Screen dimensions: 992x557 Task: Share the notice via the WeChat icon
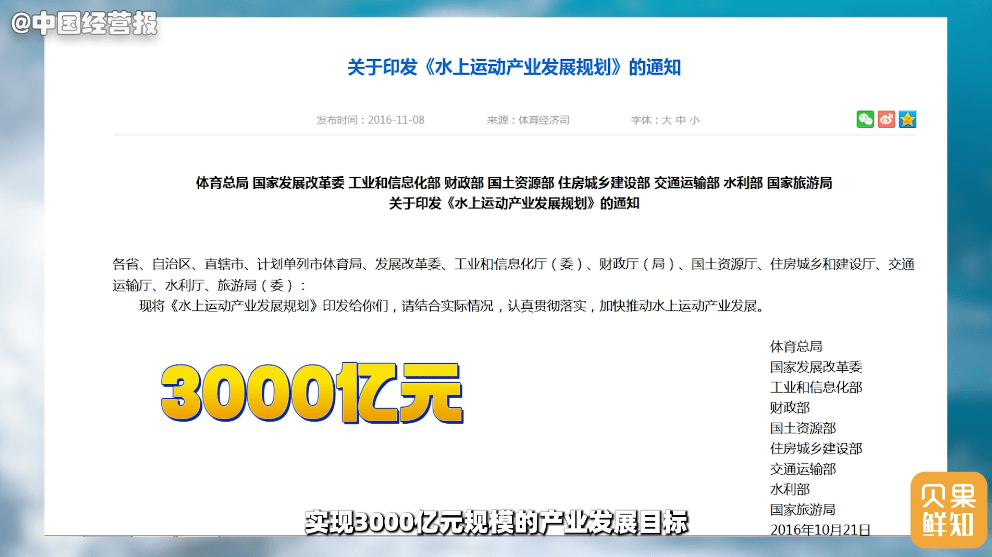pos(865,120)
